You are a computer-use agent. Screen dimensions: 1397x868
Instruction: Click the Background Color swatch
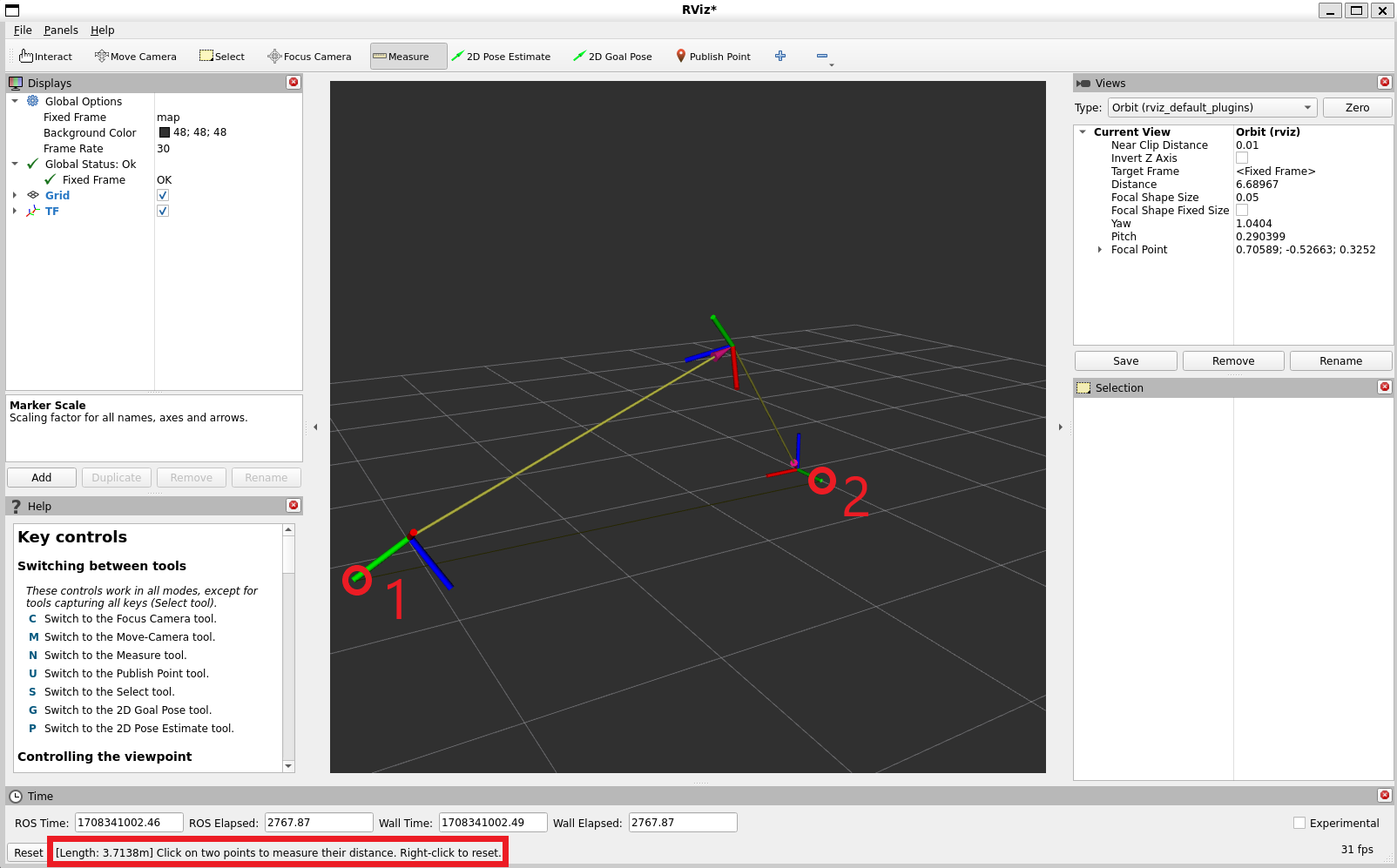click(x=165, y=133)
